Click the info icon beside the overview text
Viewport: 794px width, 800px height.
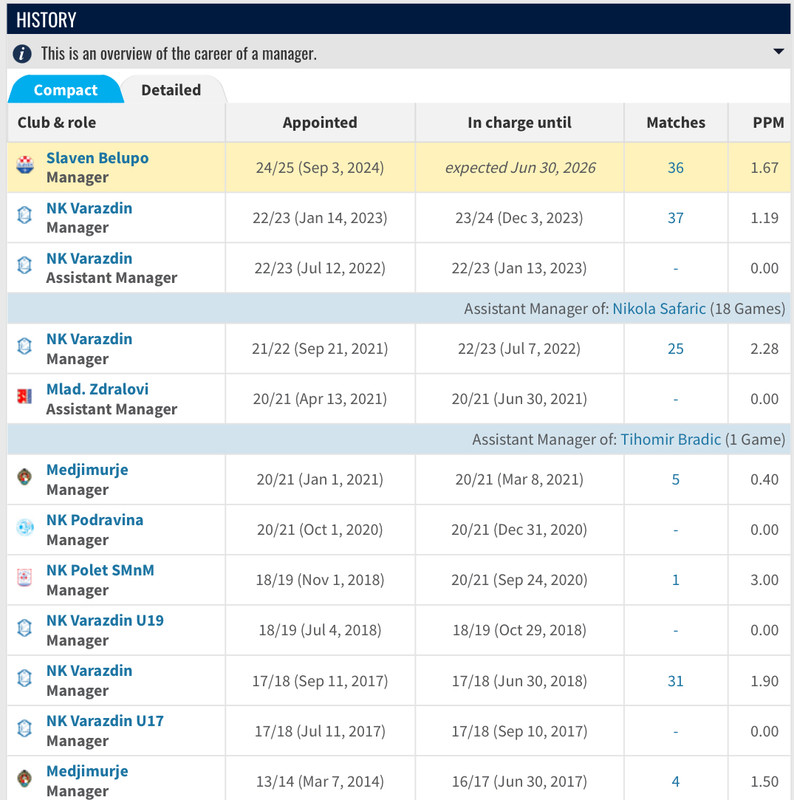(22, 54)
